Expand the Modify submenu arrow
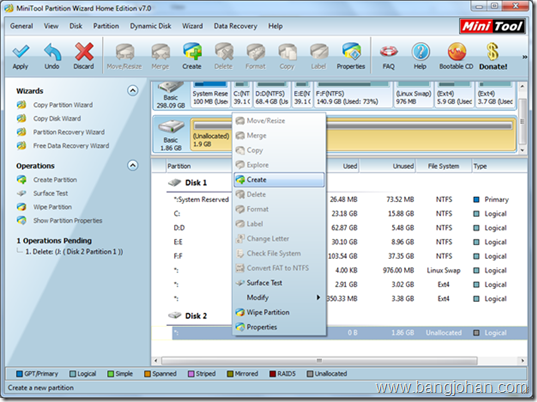Image resolution: width=537 pixels, height=402 pixels. point(318,298)
